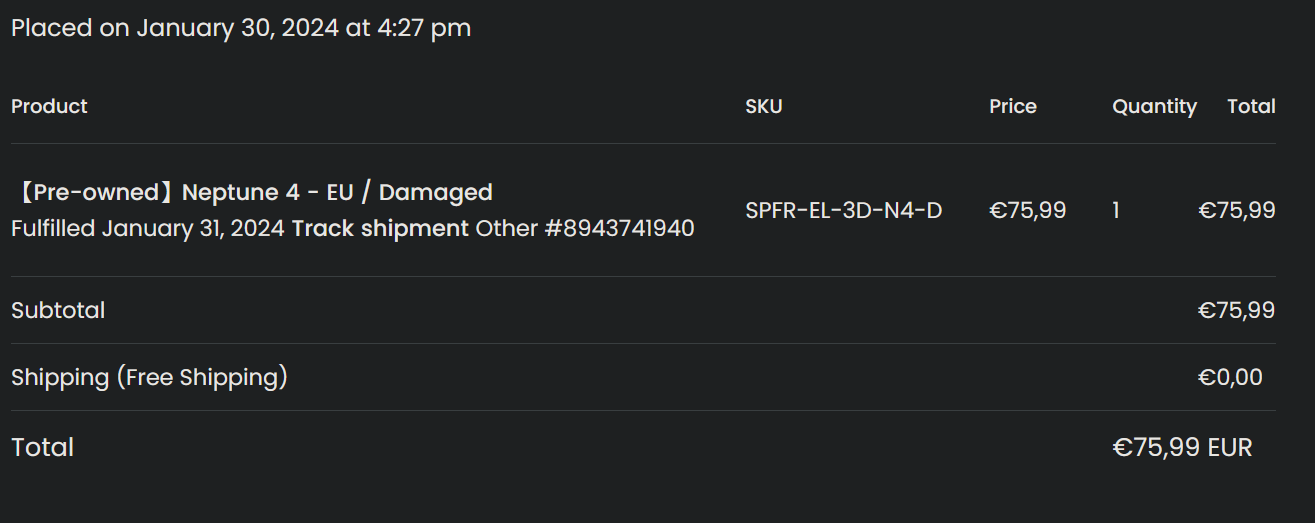Click the Subtotal label
Image resolution: width=1315 pixels, height=523 pixels.
click(58, 310)
